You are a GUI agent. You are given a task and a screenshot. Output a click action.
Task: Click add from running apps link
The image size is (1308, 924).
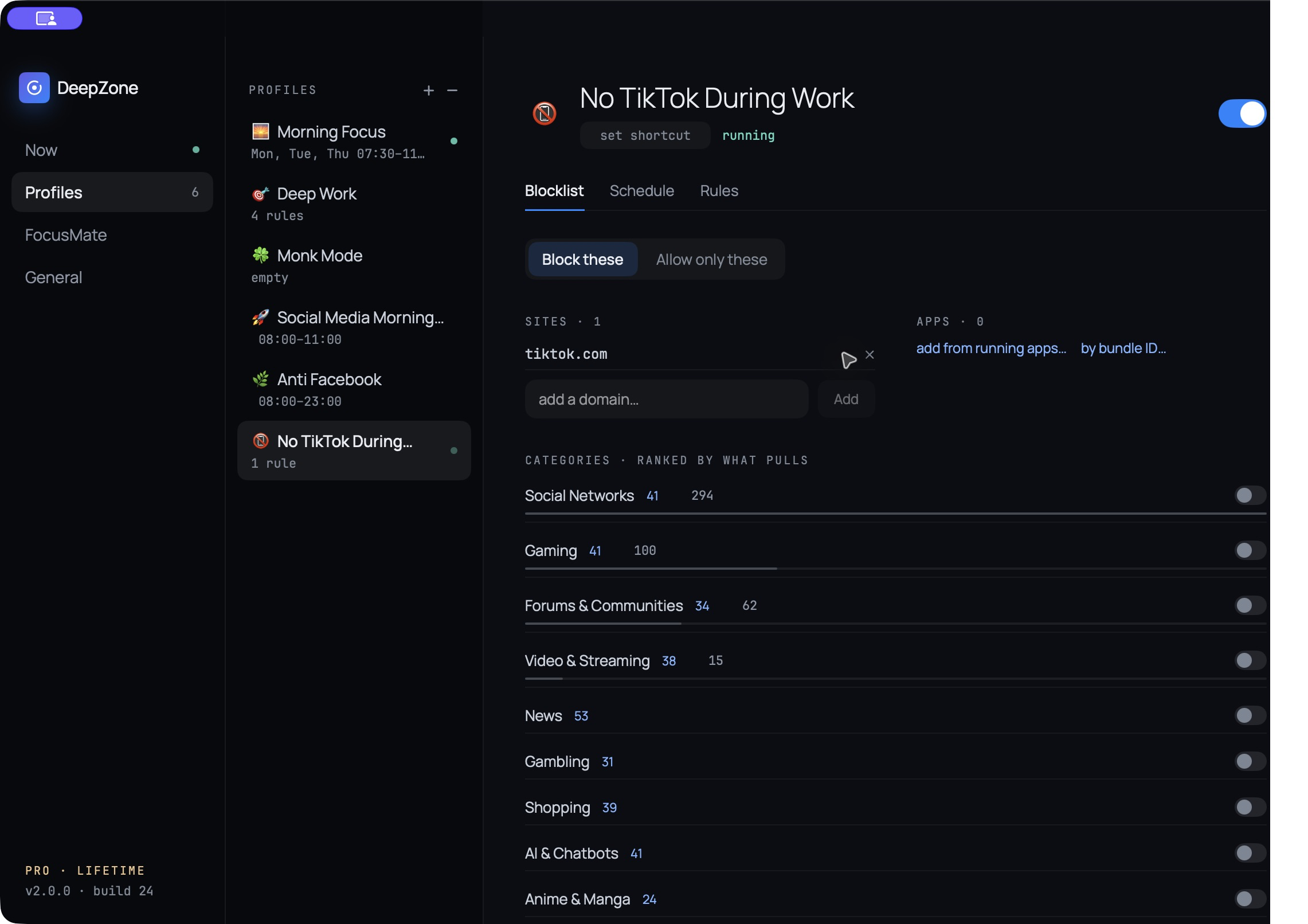991,349
